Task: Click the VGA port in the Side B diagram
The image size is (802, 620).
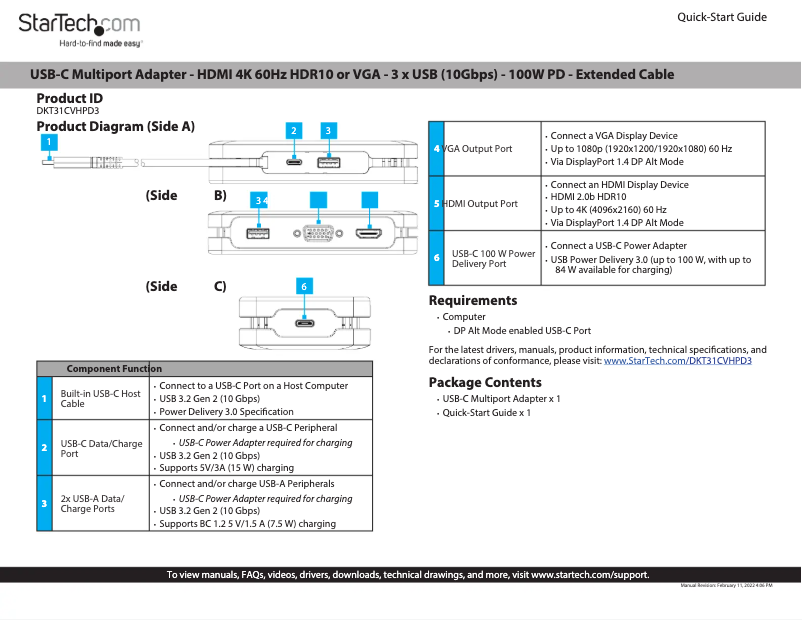Action: (319, 234)
